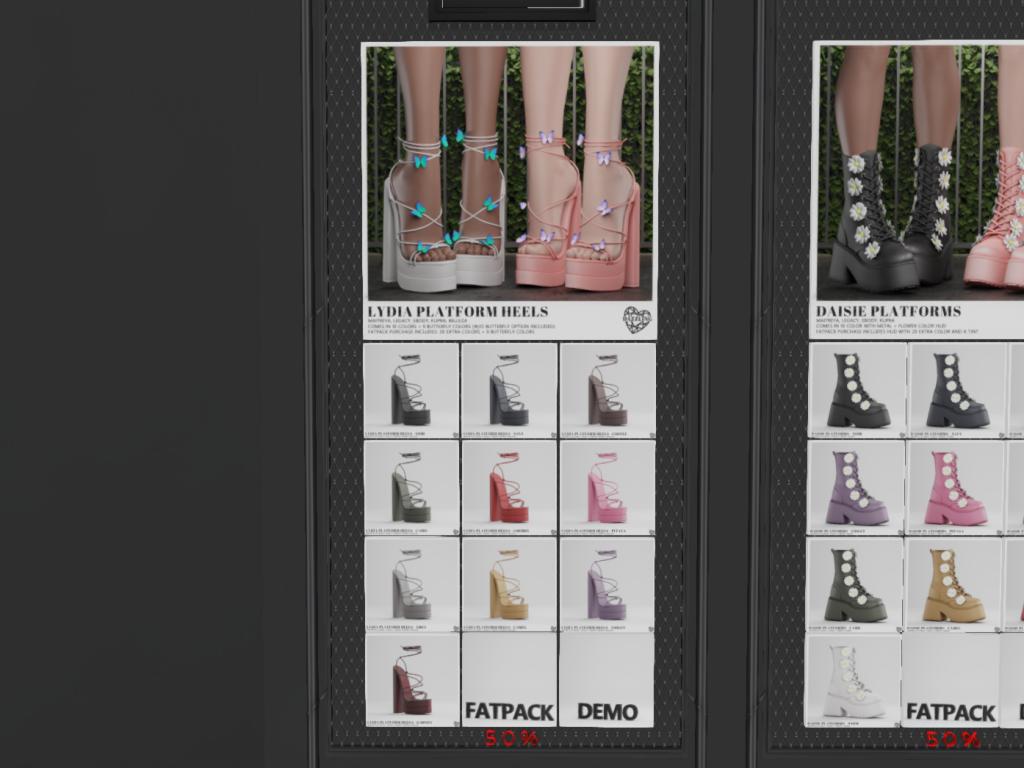
Task: Get the Lydia Platform Heels DEMO
Action: click(607, 681)
